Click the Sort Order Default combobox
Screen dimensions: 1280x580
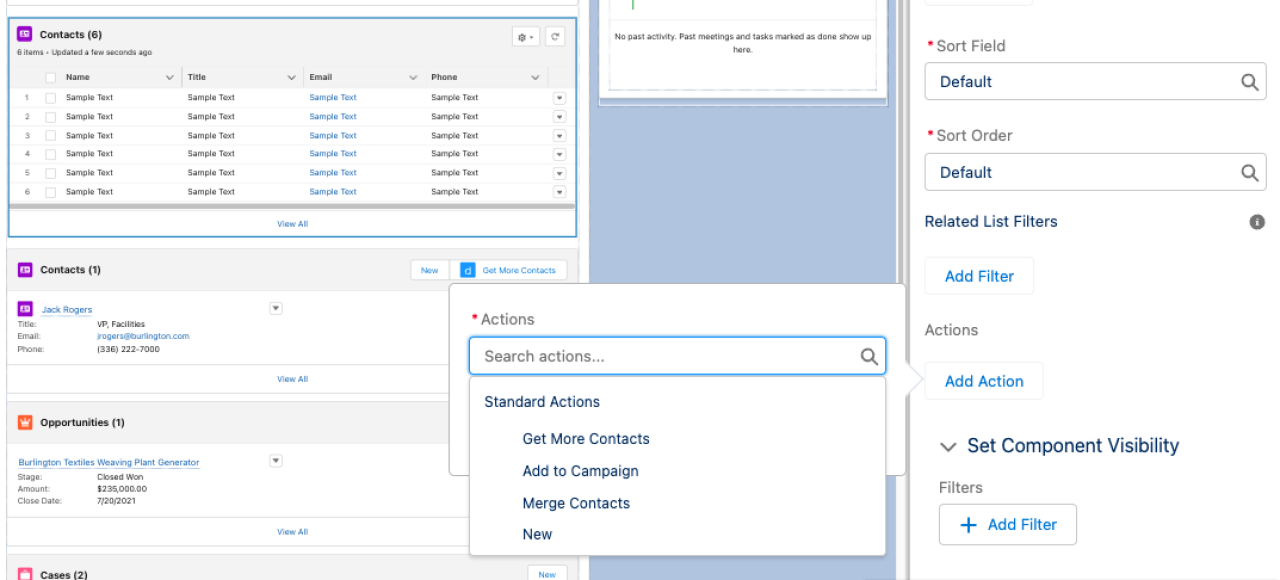[x=1095, y=172]
